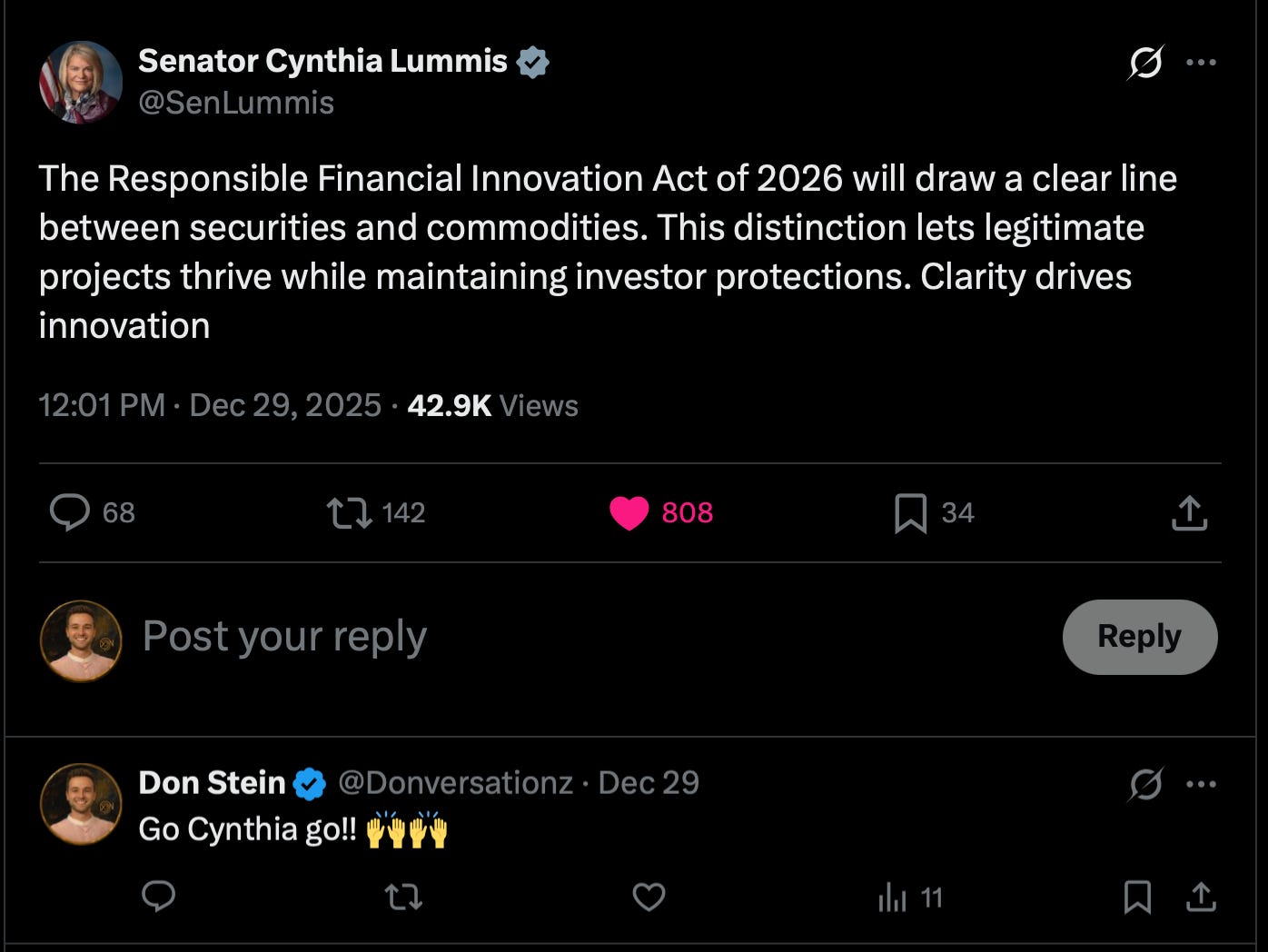Image resolution: width=1268 pixels, height=952 pixels.
Task: Click the Reply button
Action: pyautogui.click(x=1139, y=637)
